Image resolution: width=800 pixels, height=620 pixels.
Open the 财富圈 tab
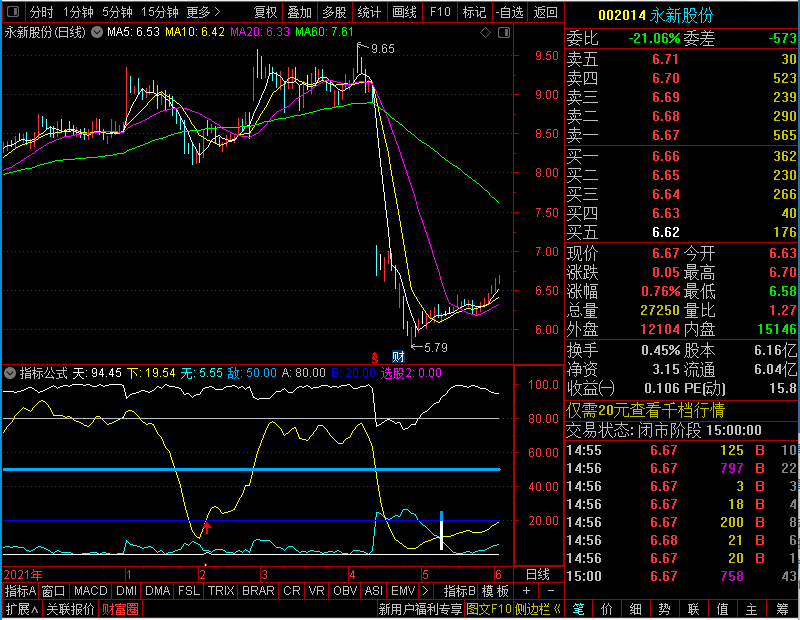point(120,609)
